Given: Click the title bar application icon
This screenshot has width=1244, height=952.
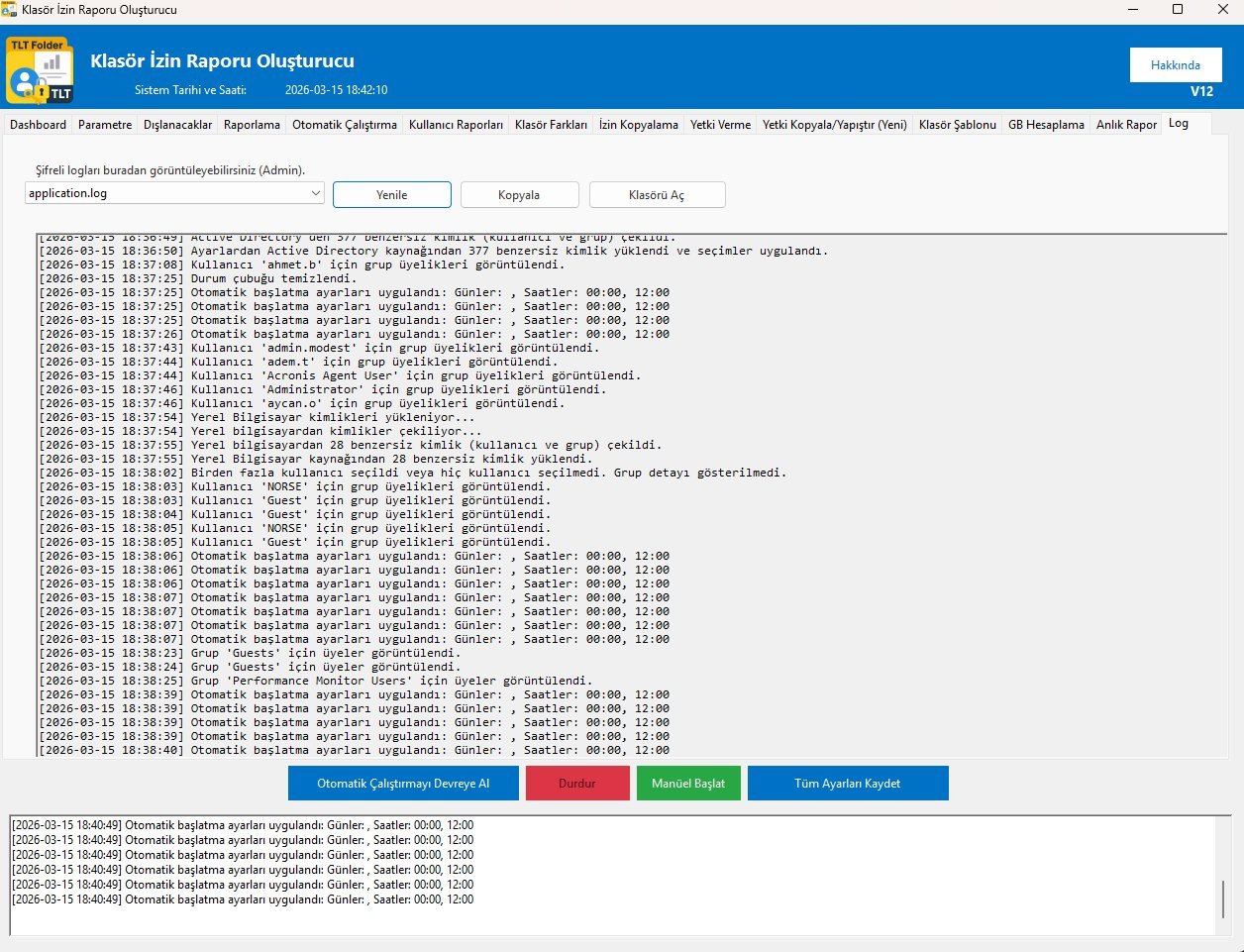Looking at the screenshot, I should [9, 10].
